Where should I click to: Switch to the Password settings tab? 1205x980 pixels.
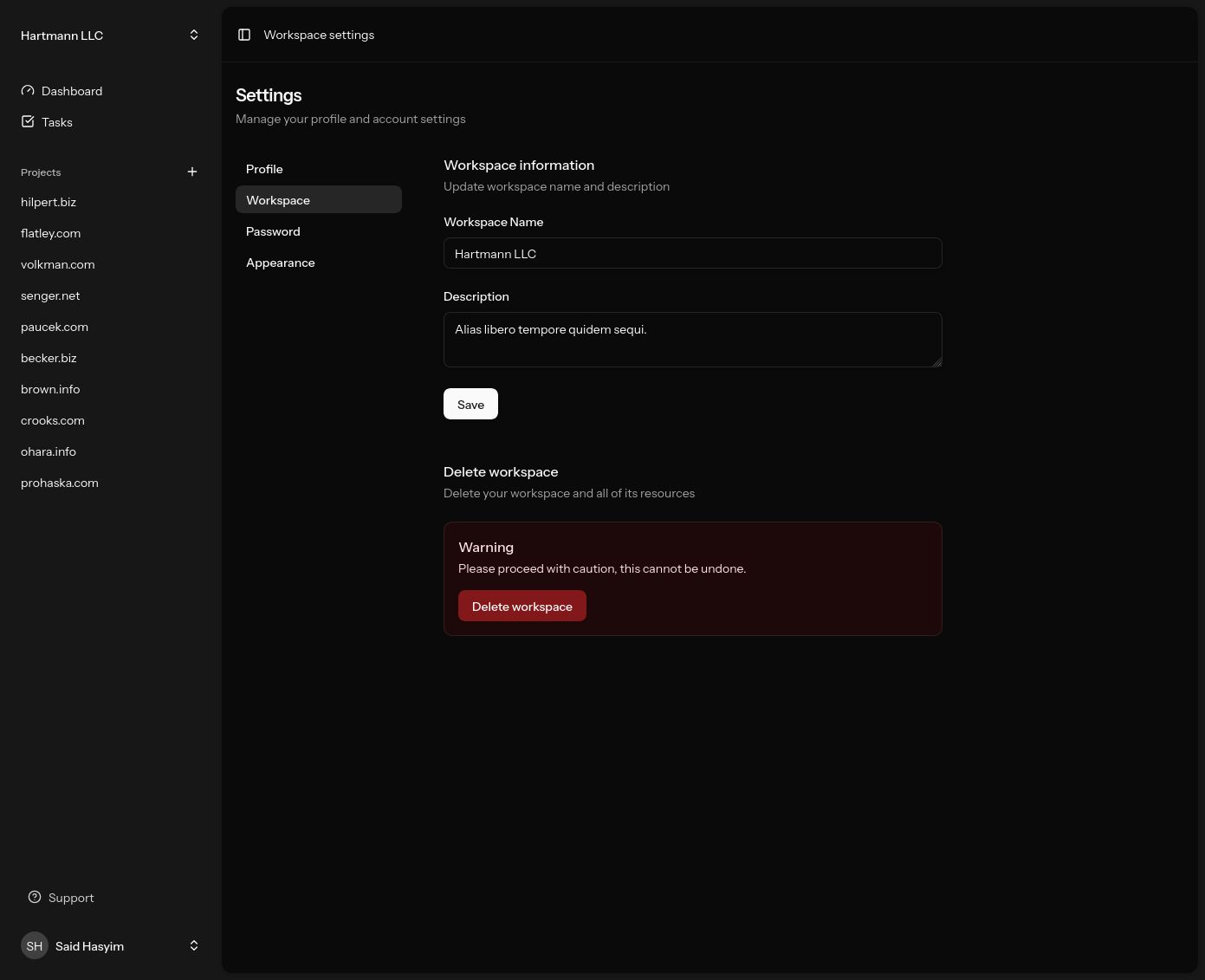pyautogui.click(x=319, y=230)
